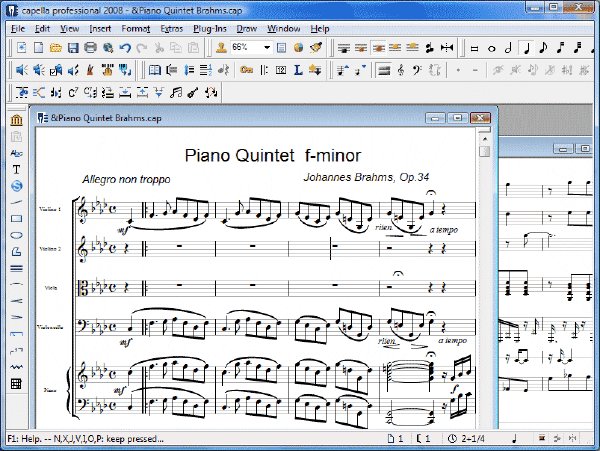Screen dimensions: 600x451
Task: Click the note down arrow icon
Action: coord(360,70)
